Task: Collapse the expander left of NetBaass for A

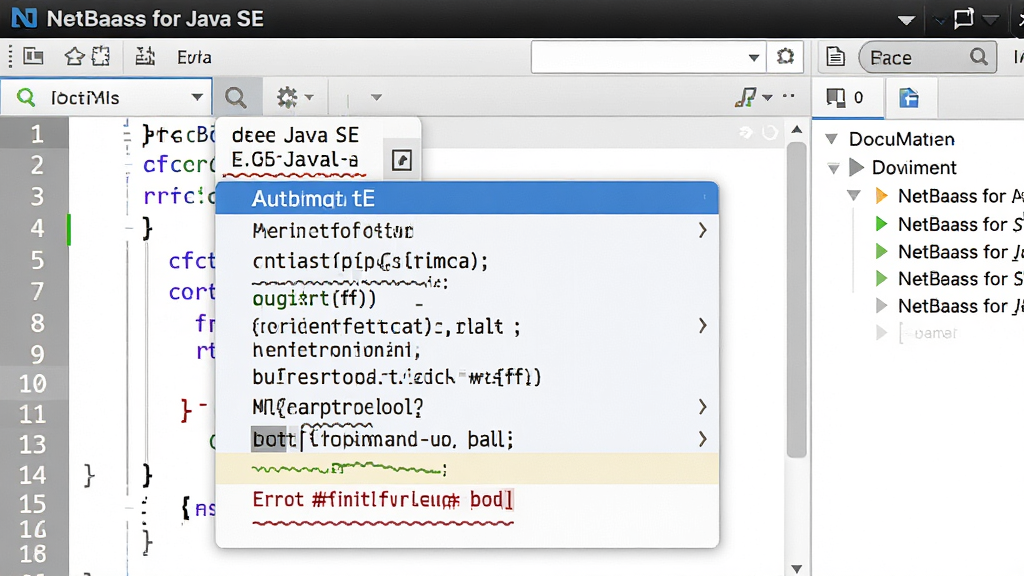Action: click(x=854, y=195)
